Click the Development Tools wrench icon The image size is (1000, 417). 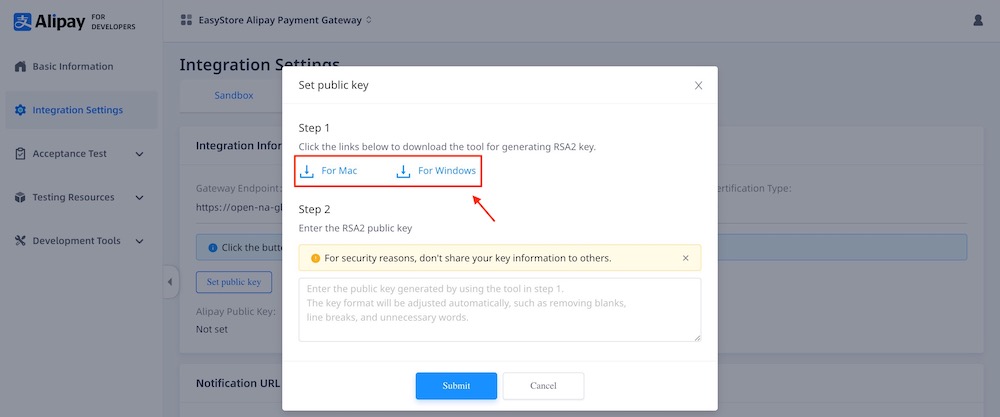click(19, 241)
